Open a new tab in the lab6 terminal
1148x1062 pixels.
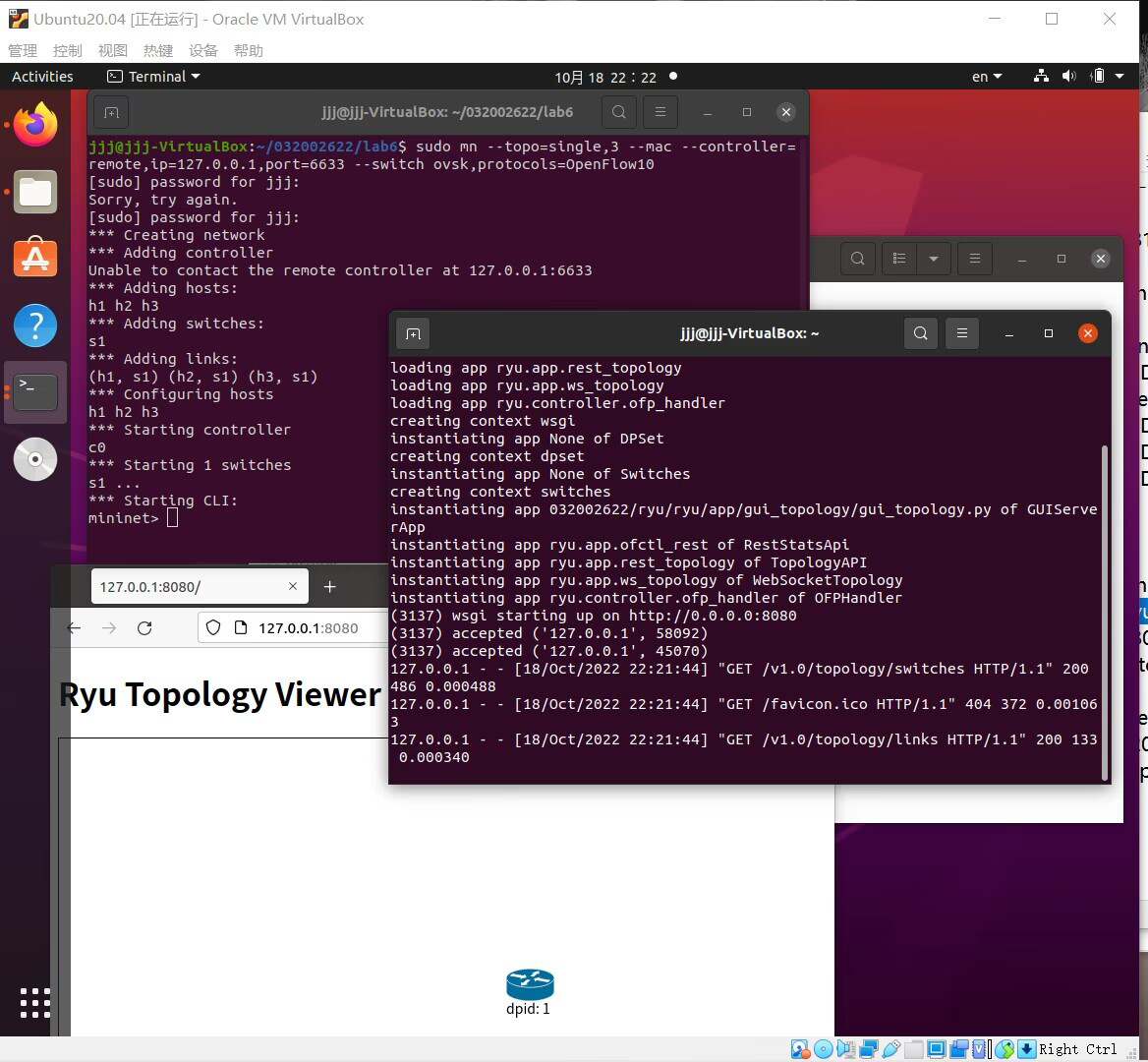pyautogui.click(x=111, y=112)
